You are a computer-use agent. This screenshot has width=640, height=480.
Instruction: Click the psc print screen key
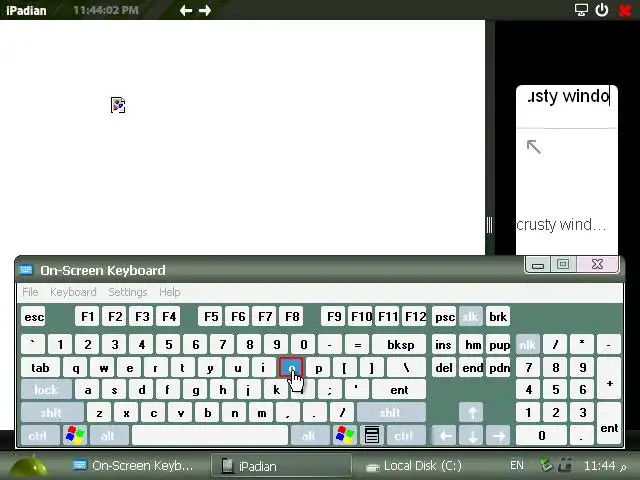point(444,317)
